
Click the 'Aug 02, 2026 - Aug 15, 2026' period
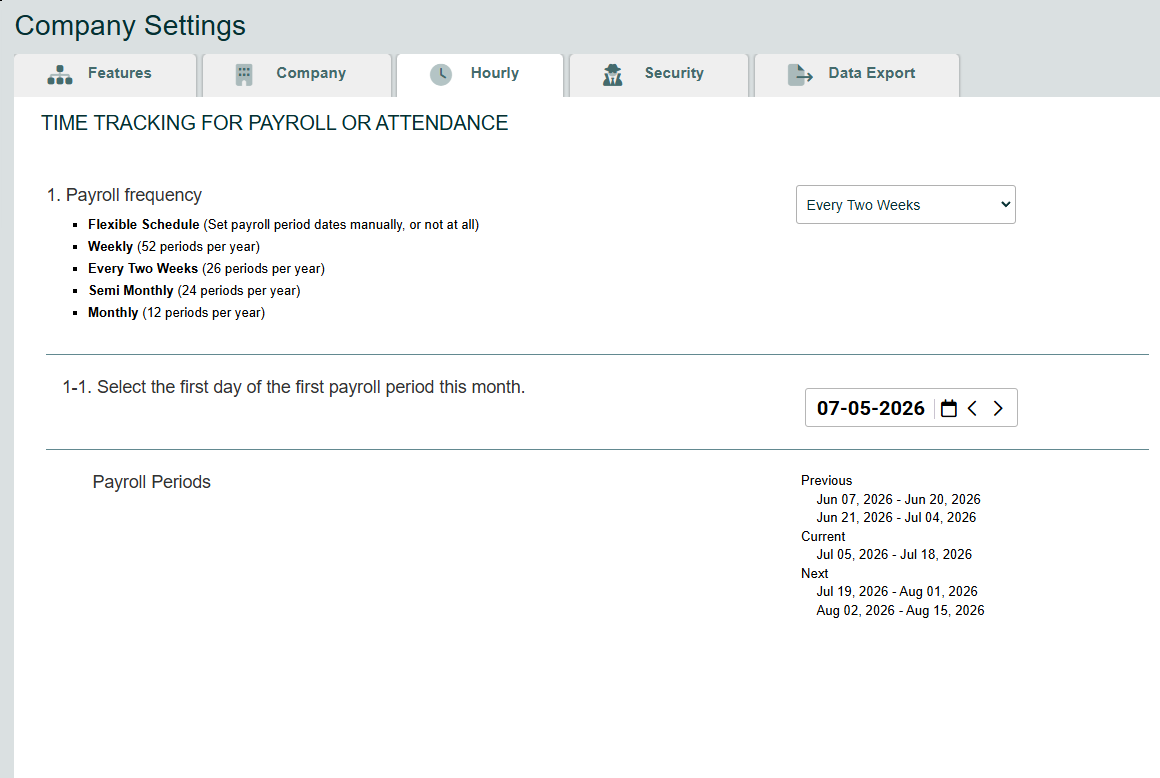point(900,611)
